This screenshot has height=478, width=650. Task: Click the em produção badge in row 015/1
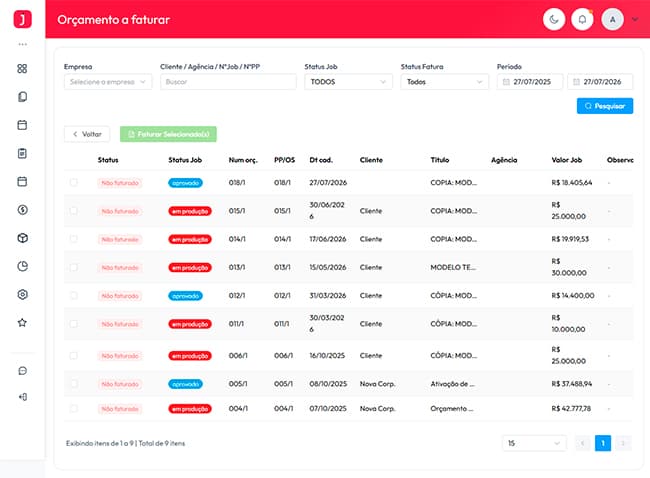[190, 211]
